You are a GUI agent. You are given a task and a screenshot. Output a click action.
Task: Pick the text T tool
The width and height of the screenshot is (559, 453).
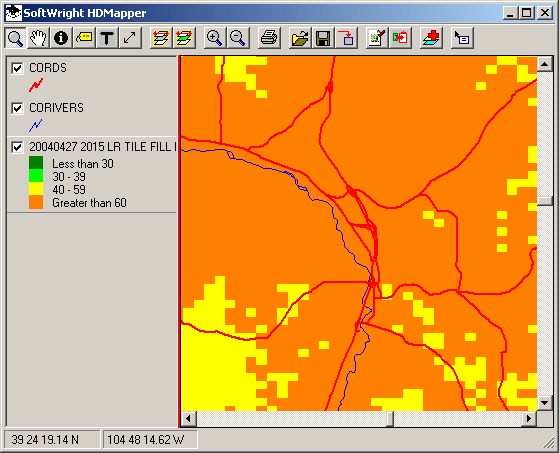(107, 38)
